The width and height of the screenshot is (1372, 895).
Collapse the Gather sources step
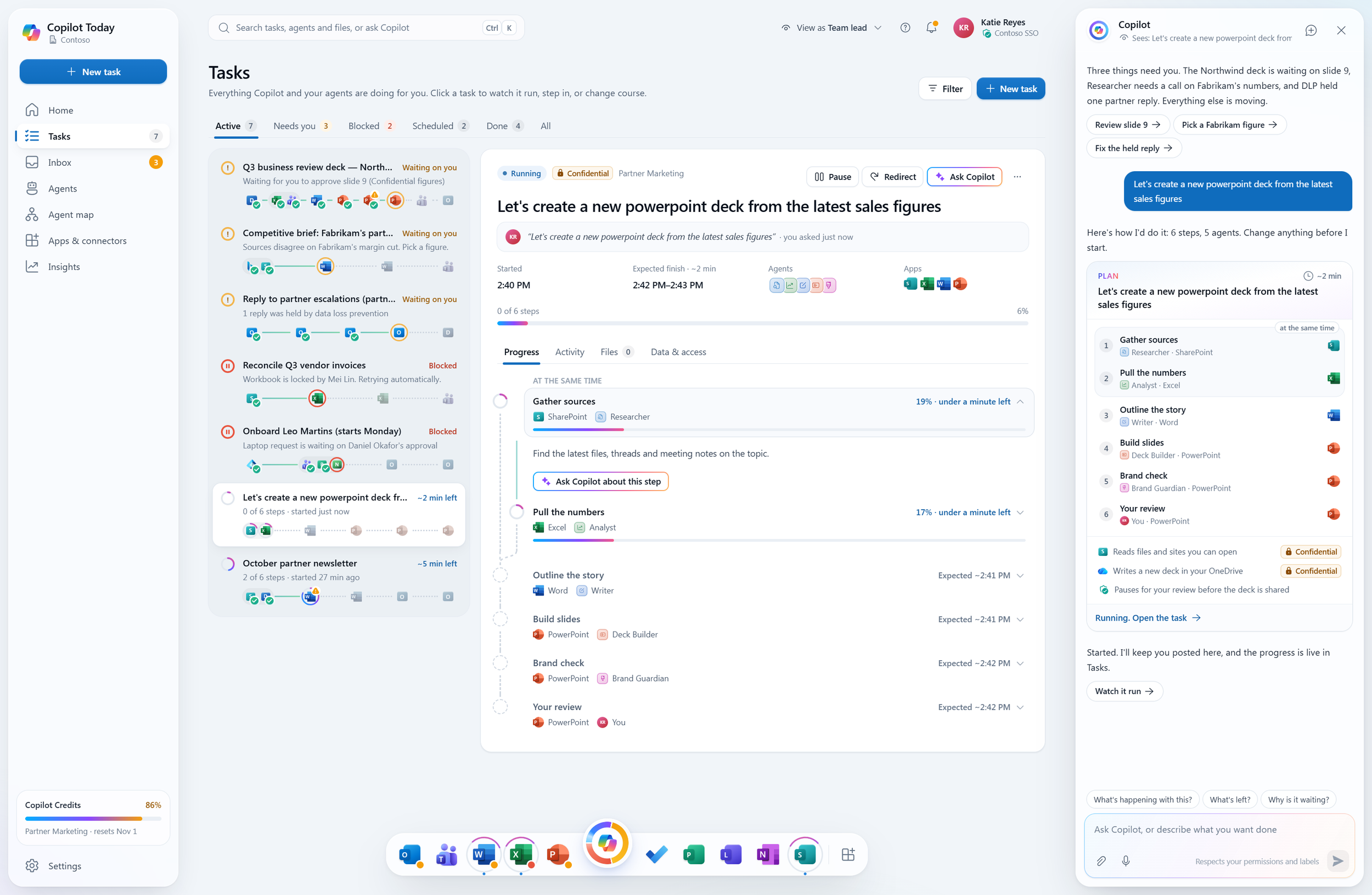(1020, 402)
